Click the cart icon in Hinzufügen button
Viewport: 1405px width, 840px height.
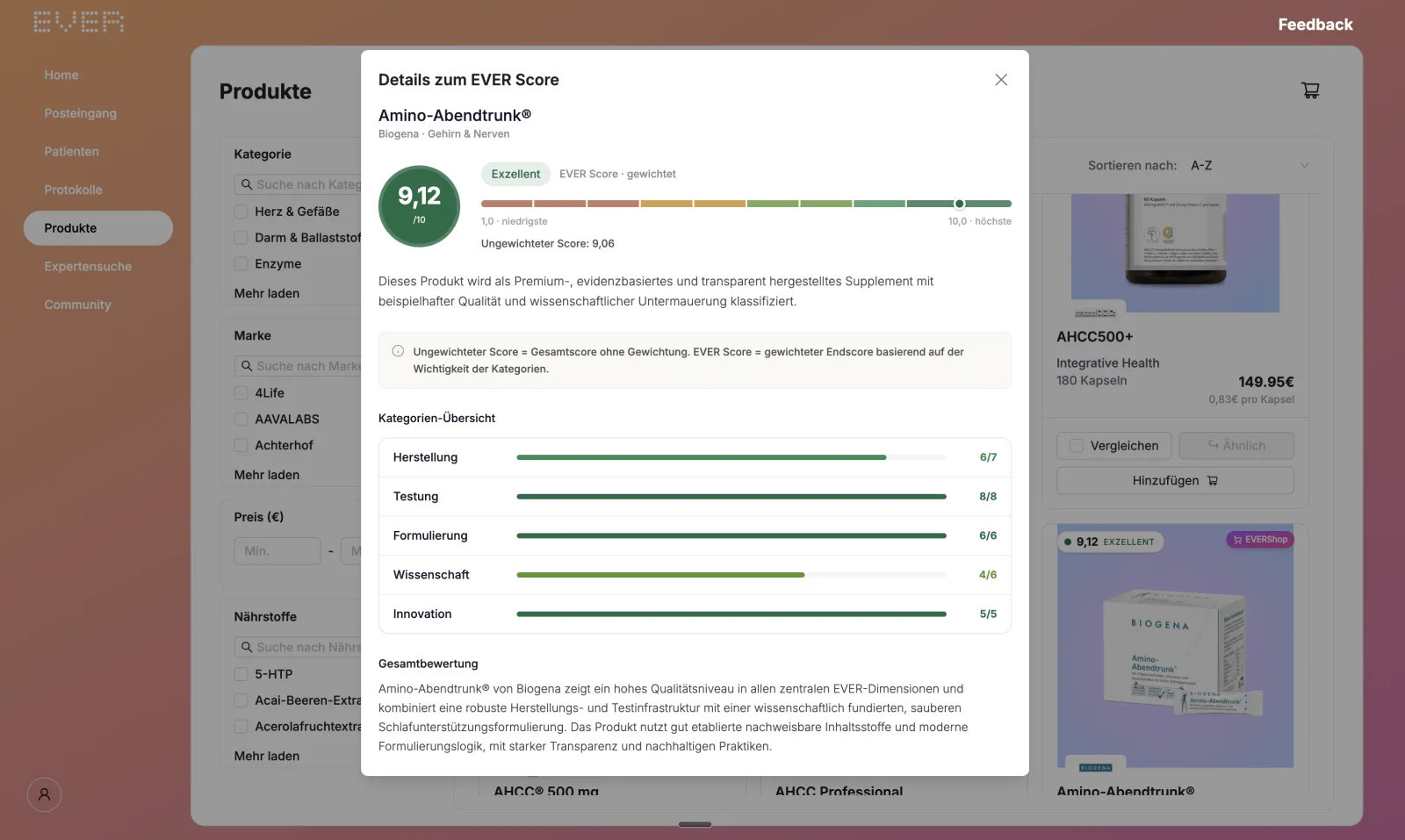coord(1213,481)
